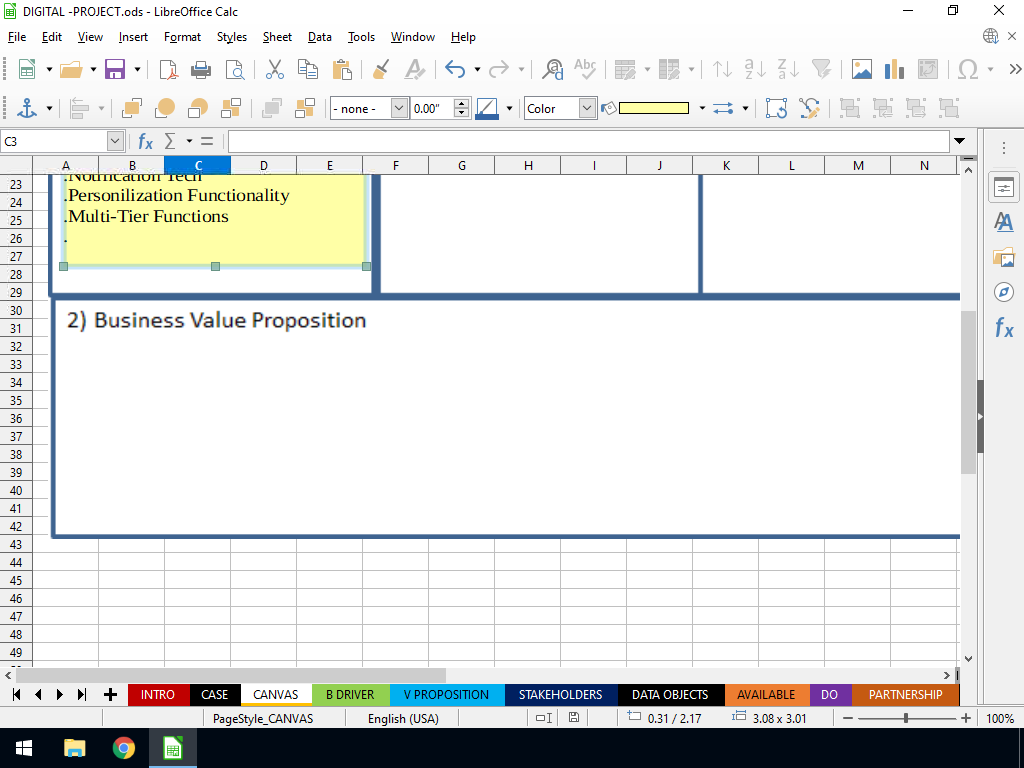Click the zoom slider handle
Viewport: 1024px width, 768px height.
tap(906, 718)
